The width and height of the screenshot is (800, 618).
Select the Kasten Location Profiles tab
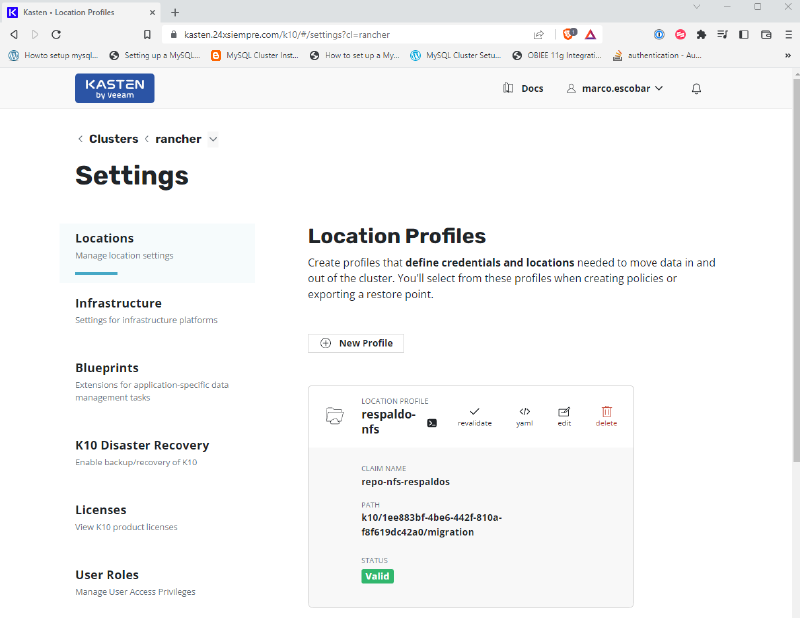click(82, 12)
